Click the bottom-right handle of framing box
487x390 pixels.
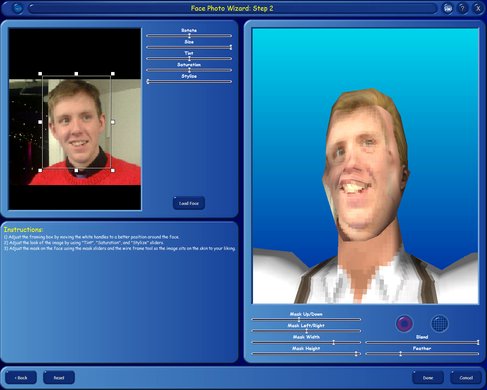[x=113, y=170]
